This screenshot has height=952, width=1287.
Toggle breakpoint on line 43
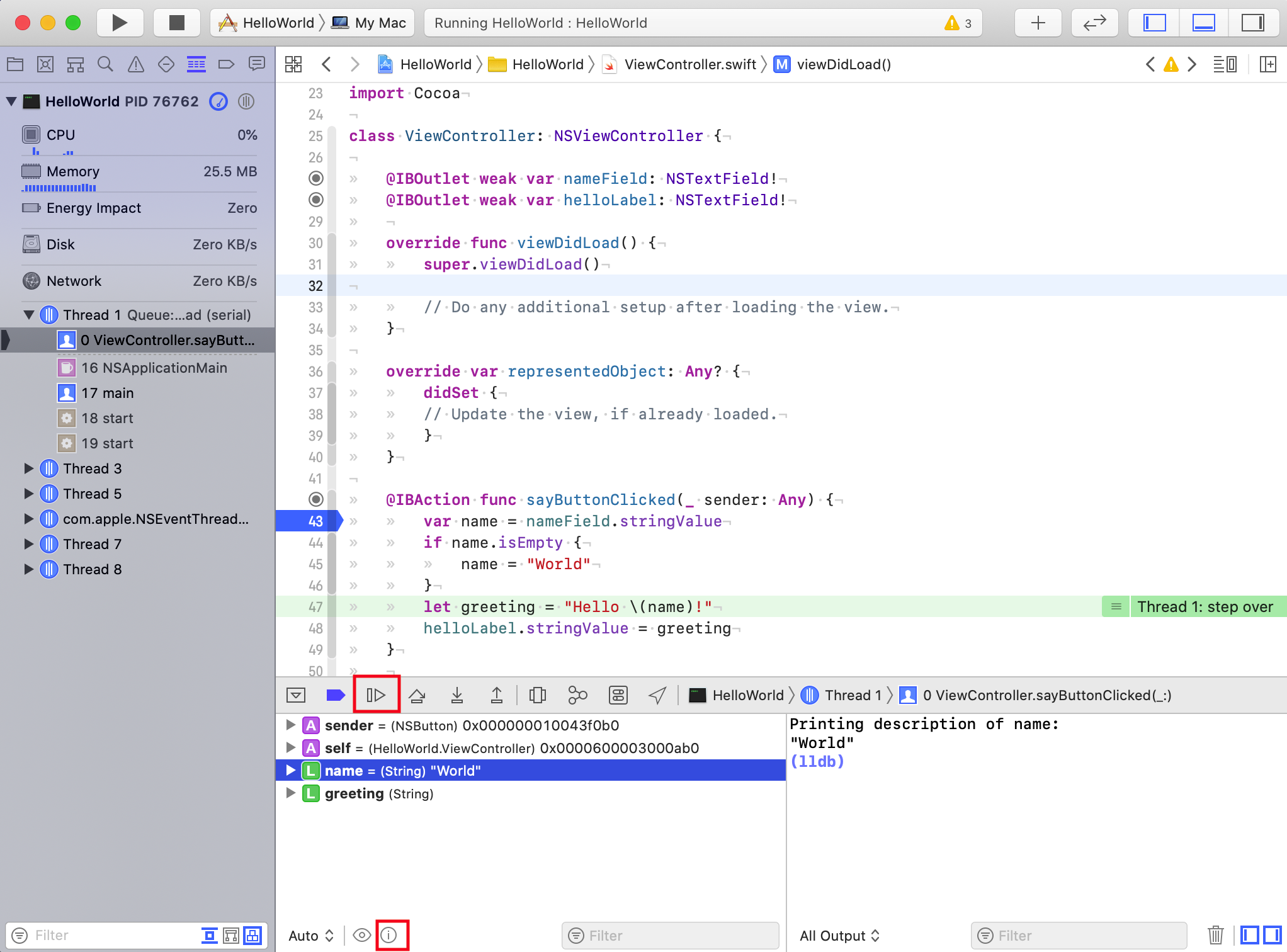[x=309, y=521]
